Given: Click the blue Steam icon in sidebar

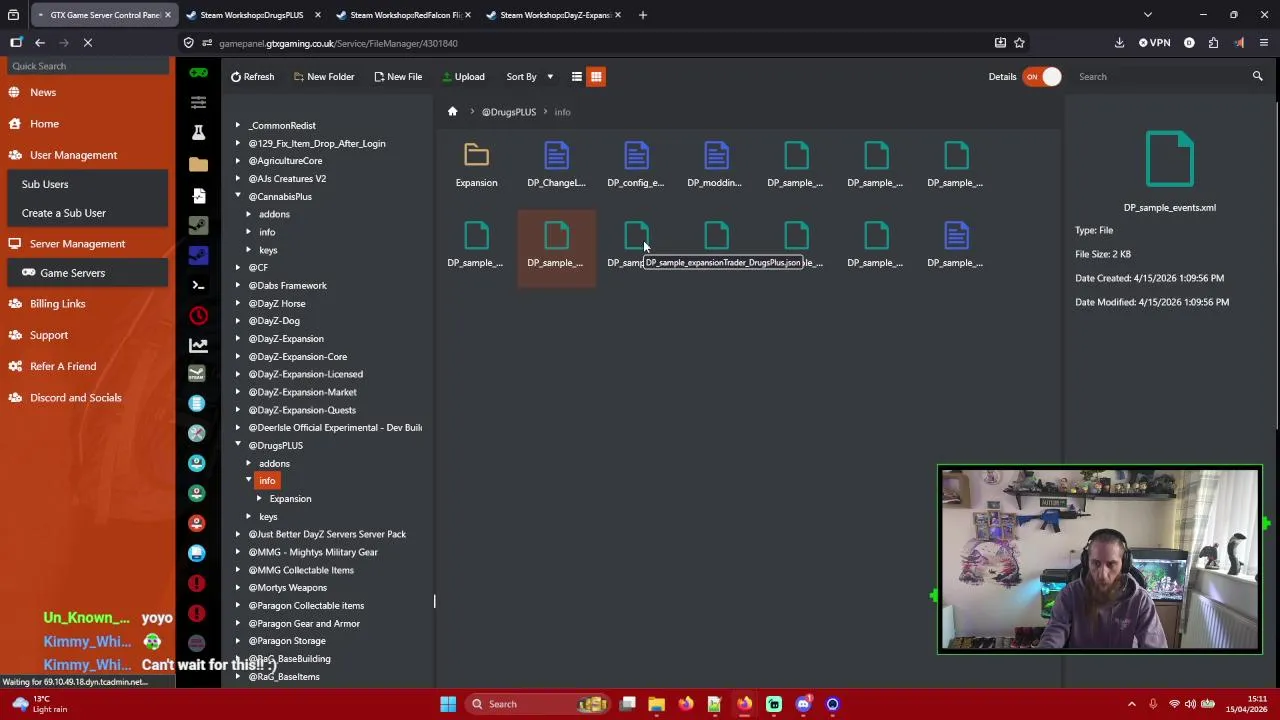Looking at the screenshot, I should (198, 255).
